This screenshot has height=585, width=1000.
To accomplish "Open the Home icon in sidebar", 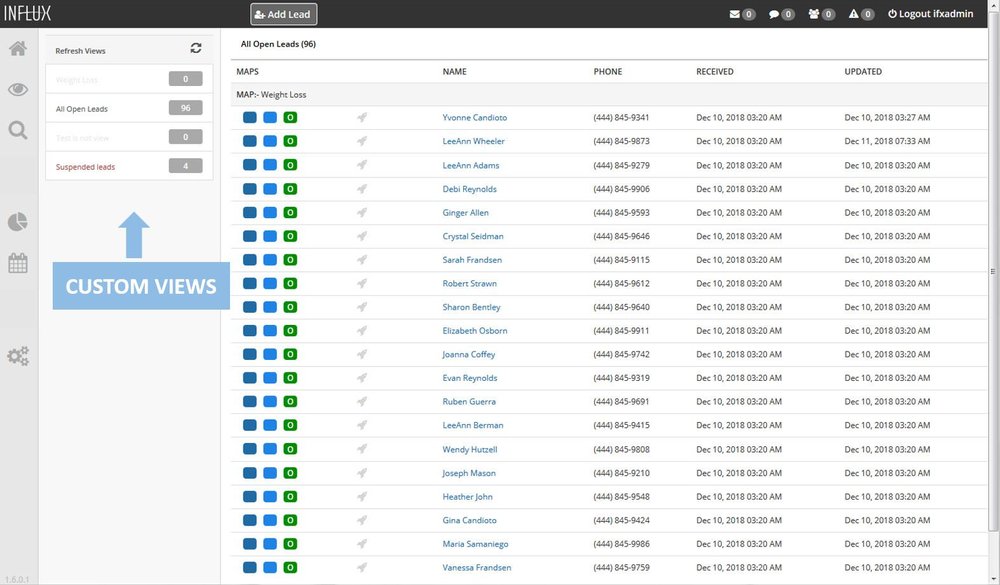I will pos(18,48).
